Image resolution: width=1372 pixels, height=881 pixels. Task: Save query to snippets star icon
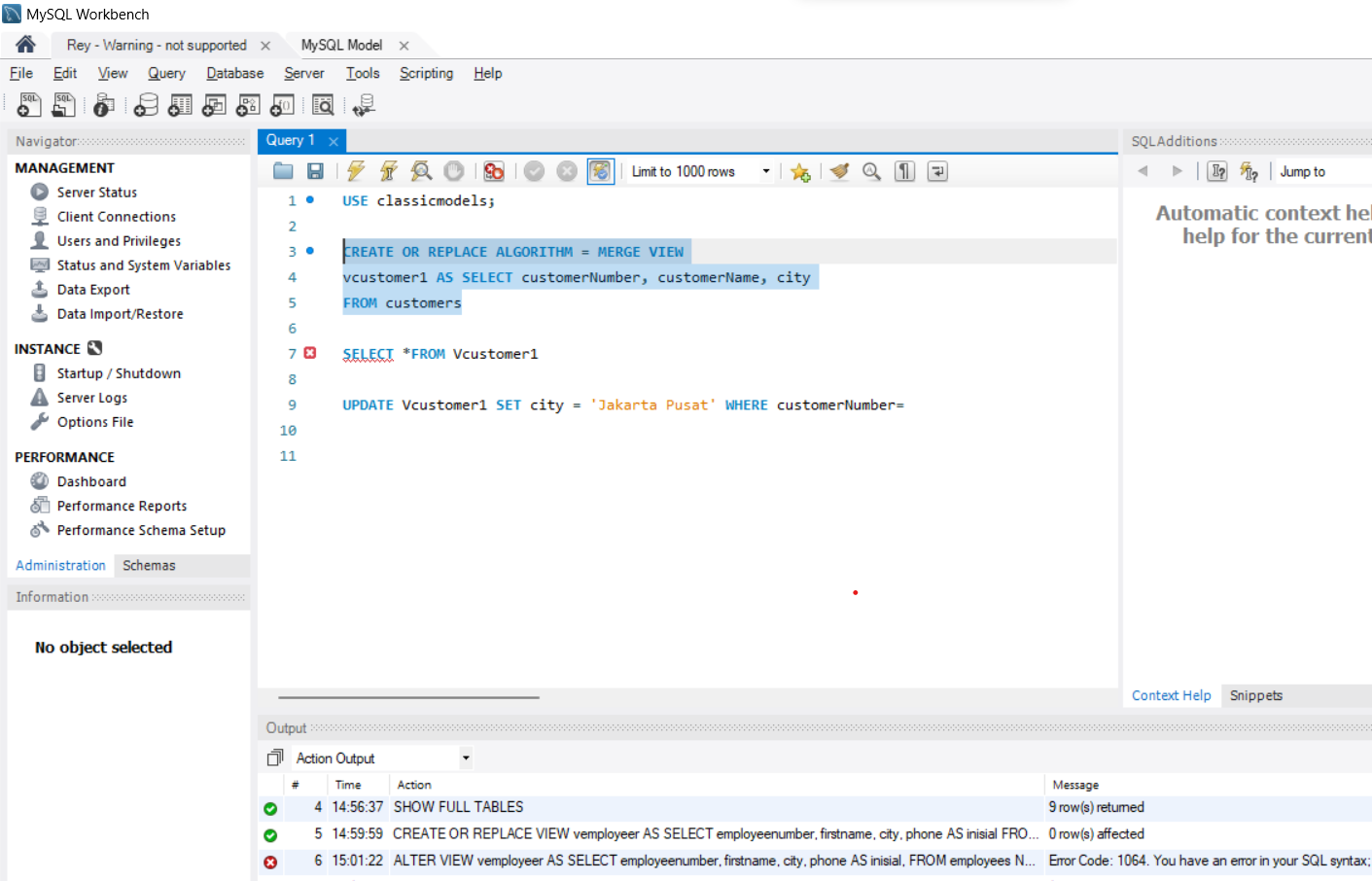pos(800,171)
